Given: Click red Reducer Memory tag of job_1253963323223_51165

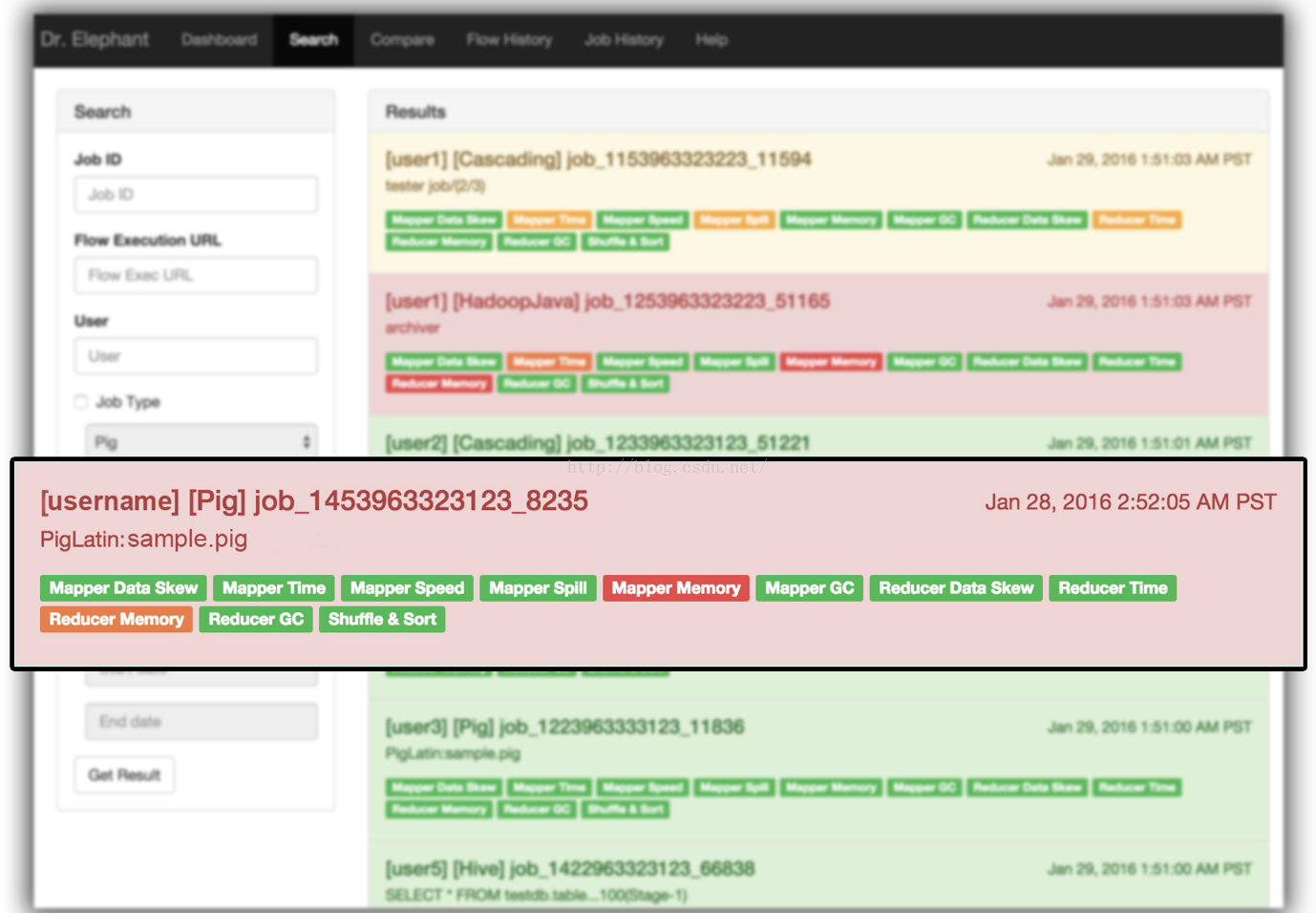Looking at the screenshot, I should 439,384.
